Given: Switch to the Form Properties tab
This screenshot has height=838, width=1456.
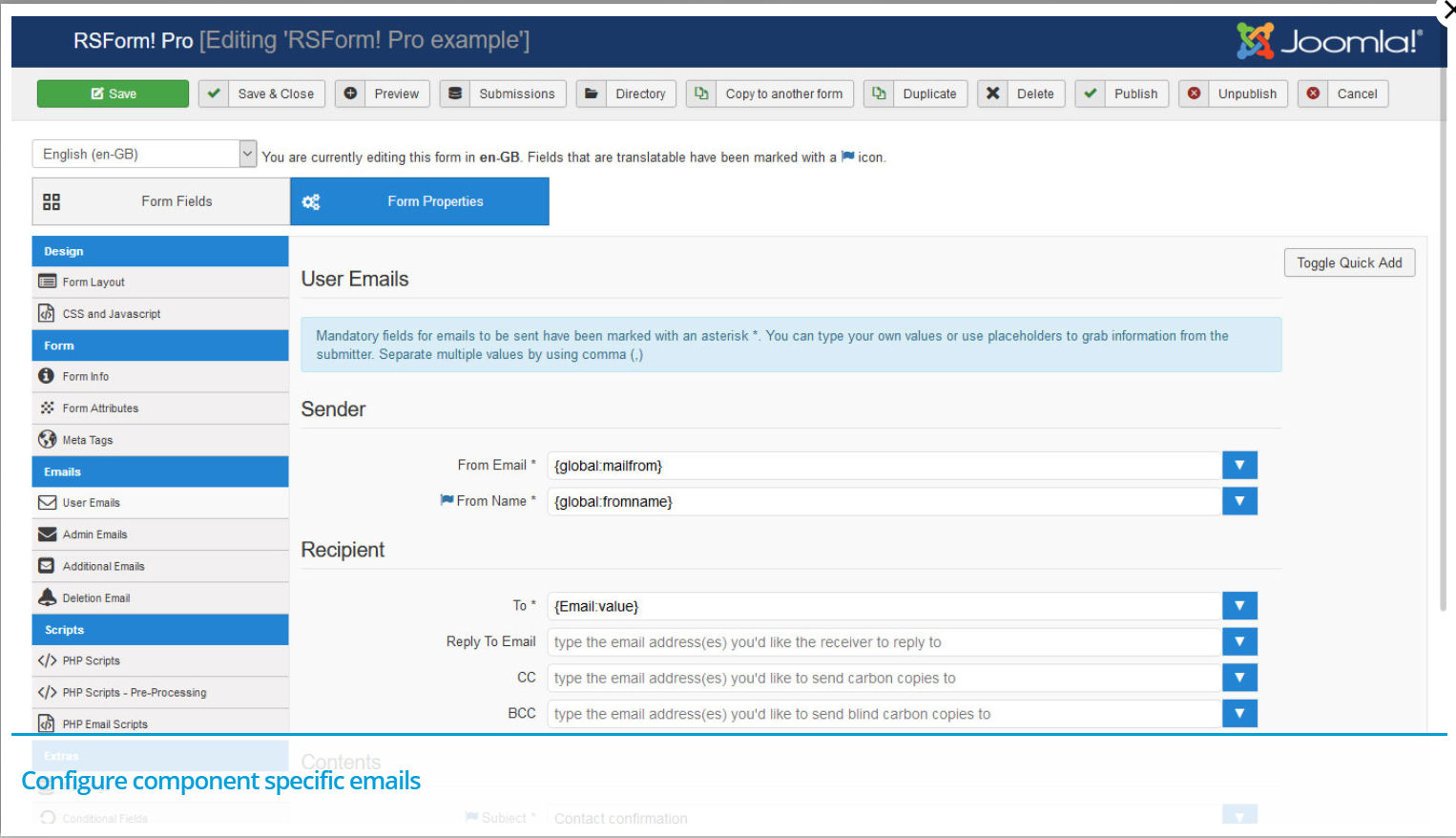Looking at the screenshot, I should (420, 201).
